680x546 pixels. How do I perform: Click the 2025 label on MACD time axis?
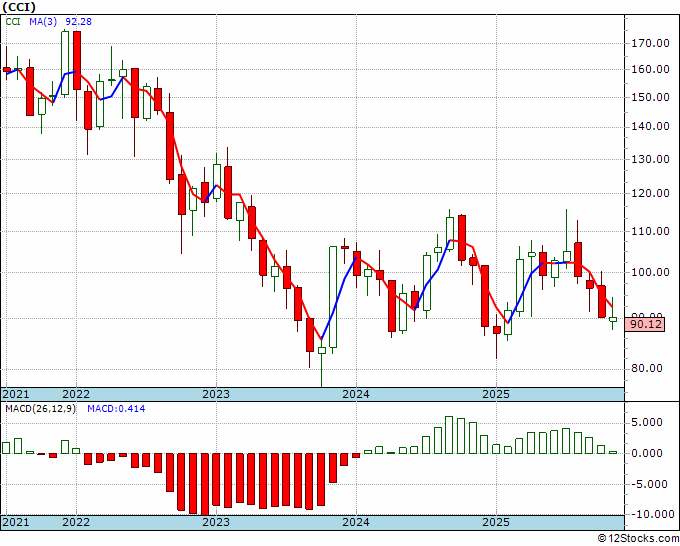(496, 522)
